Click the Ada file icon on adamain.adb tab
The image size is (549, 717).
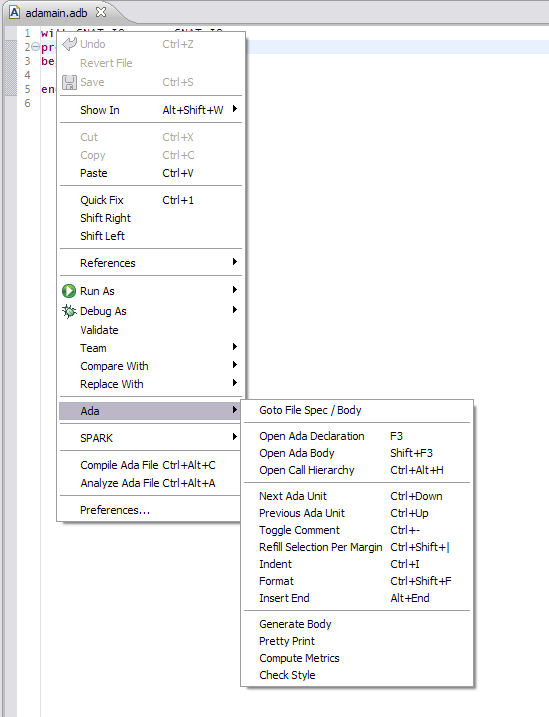(15, 12)
